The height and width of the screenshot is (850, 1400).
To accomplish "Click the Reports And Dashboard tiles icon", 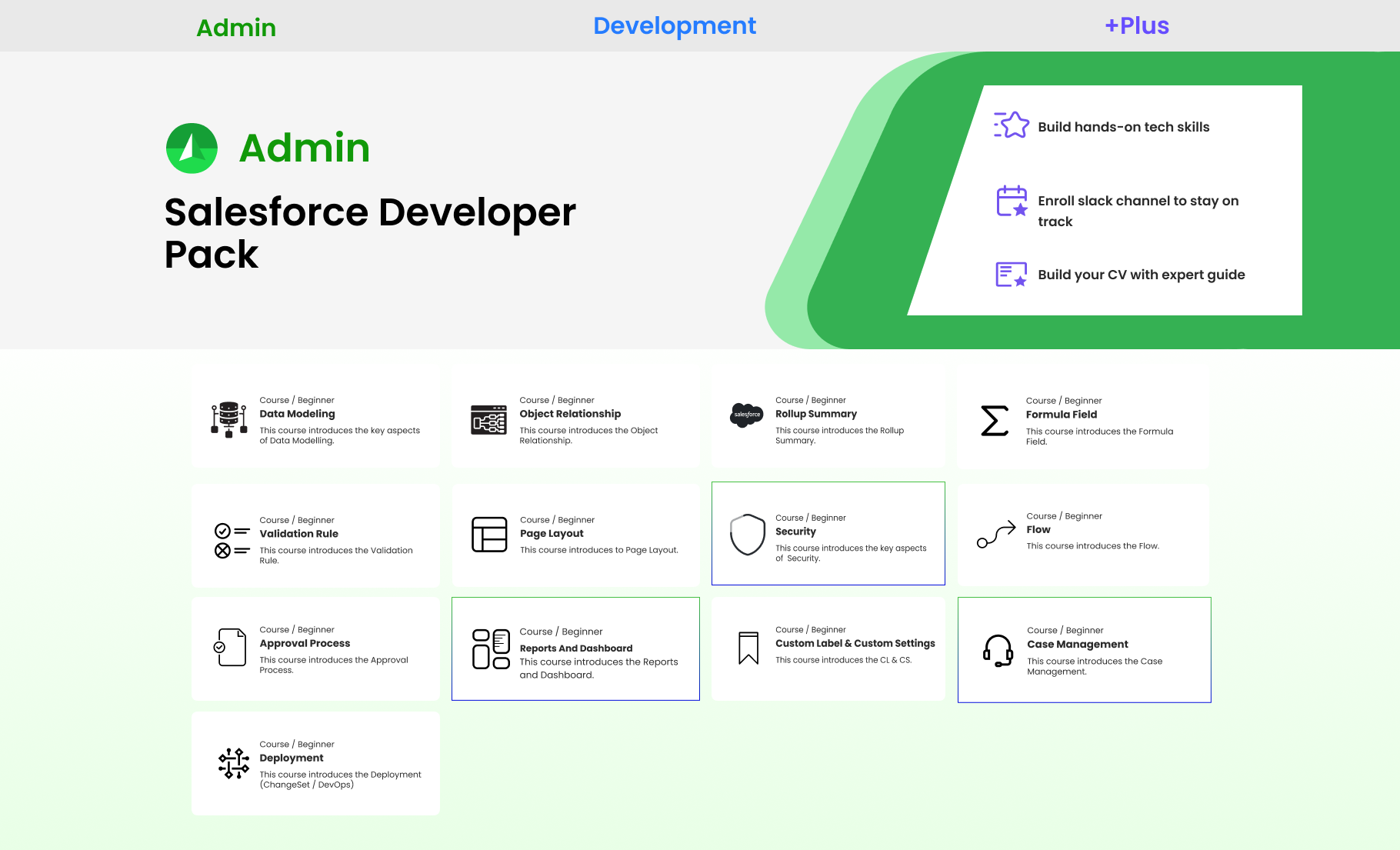I will coord(491,649).
